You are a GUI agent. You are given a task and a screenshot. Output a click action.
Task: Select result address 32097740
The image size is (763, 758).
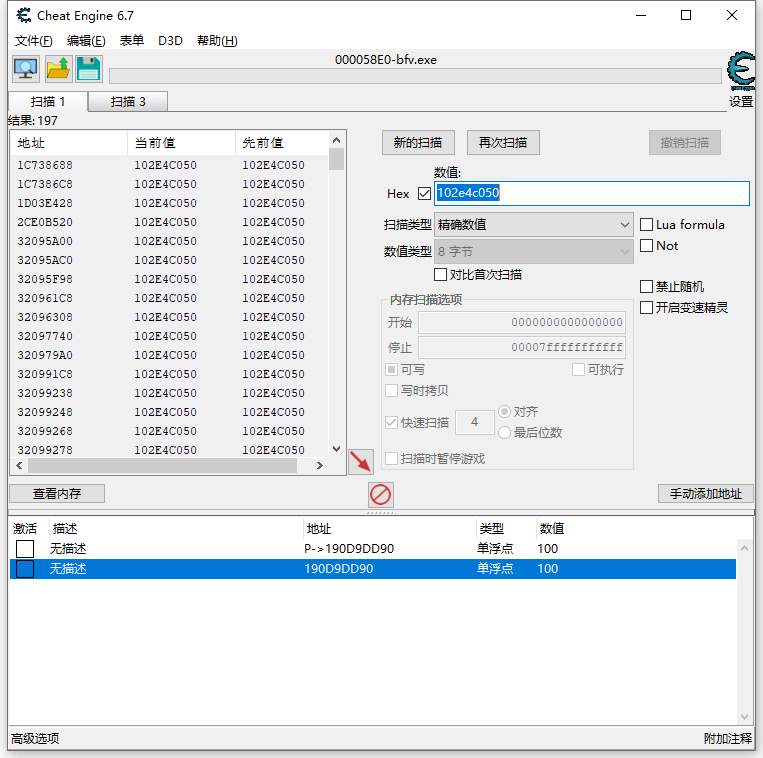point(45,336)
